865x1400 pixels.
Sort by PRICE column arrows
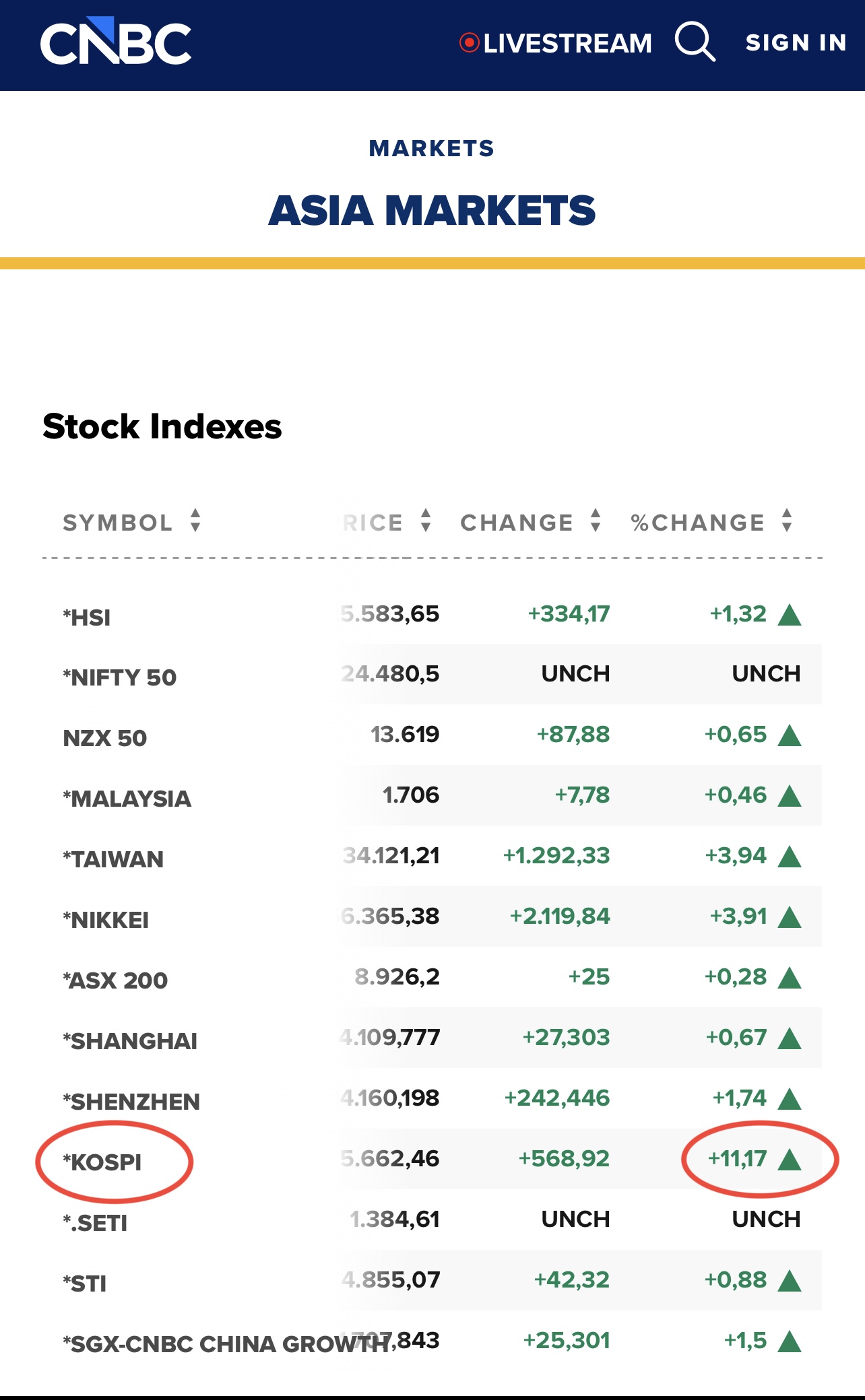click(426, 521)
